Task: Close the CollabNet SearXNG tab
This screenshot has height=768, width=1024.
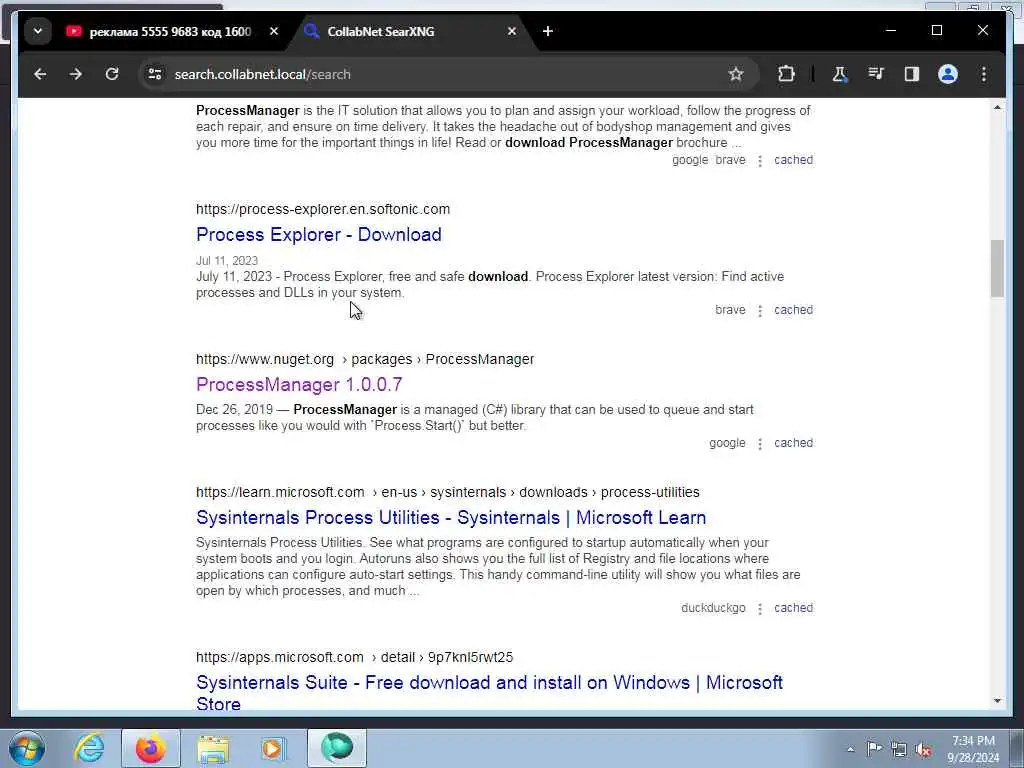Action: (512, 31)
